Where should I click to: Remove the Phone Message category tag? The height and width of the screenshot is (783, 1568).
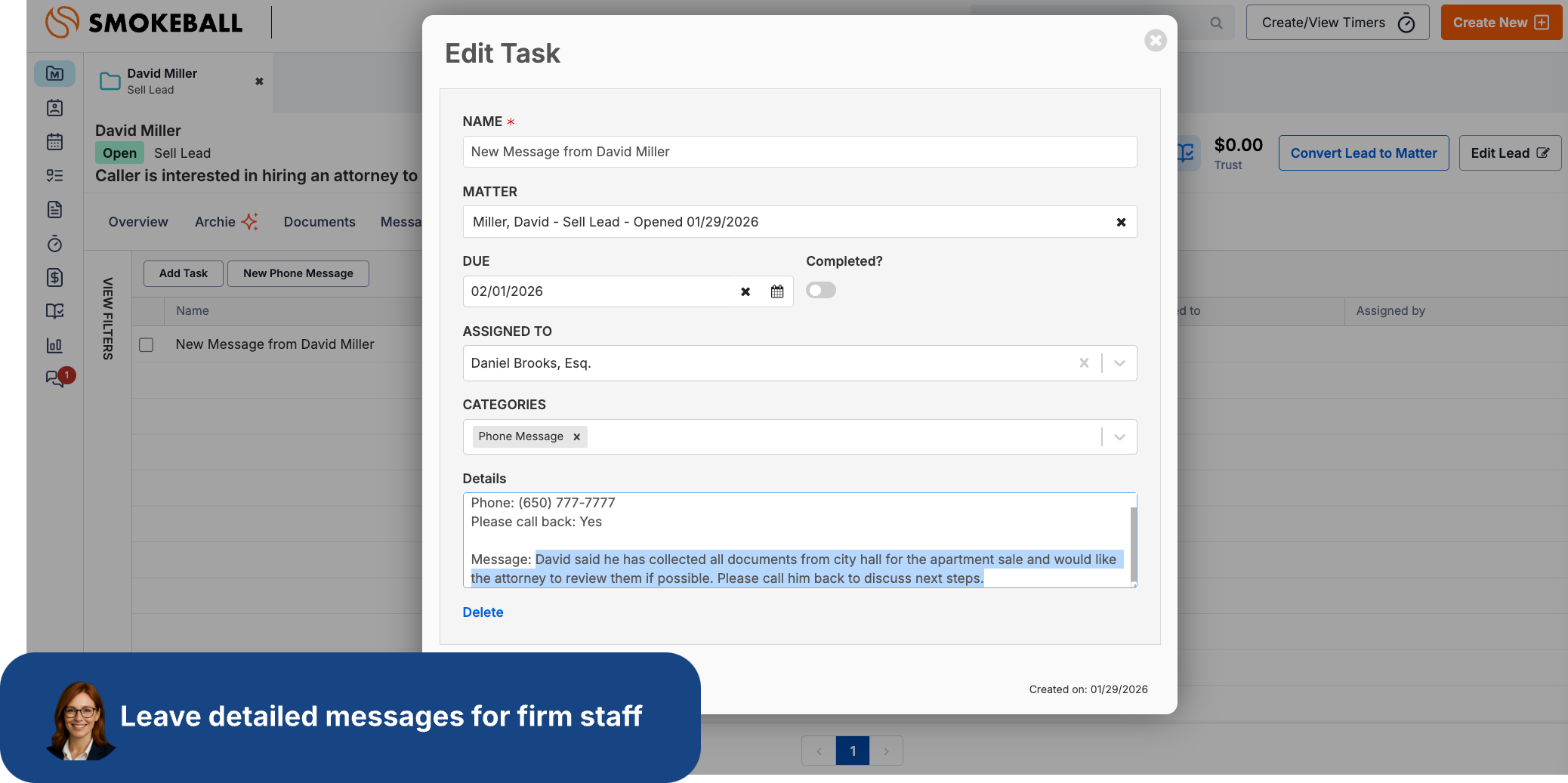(x=576, y=437)
